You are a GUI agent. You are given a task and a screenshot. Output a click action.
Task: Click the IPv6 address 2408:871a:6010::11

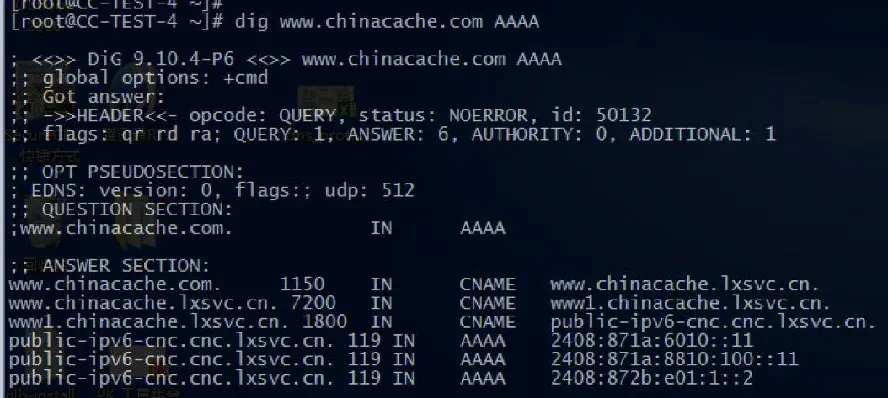click(652, 340)
